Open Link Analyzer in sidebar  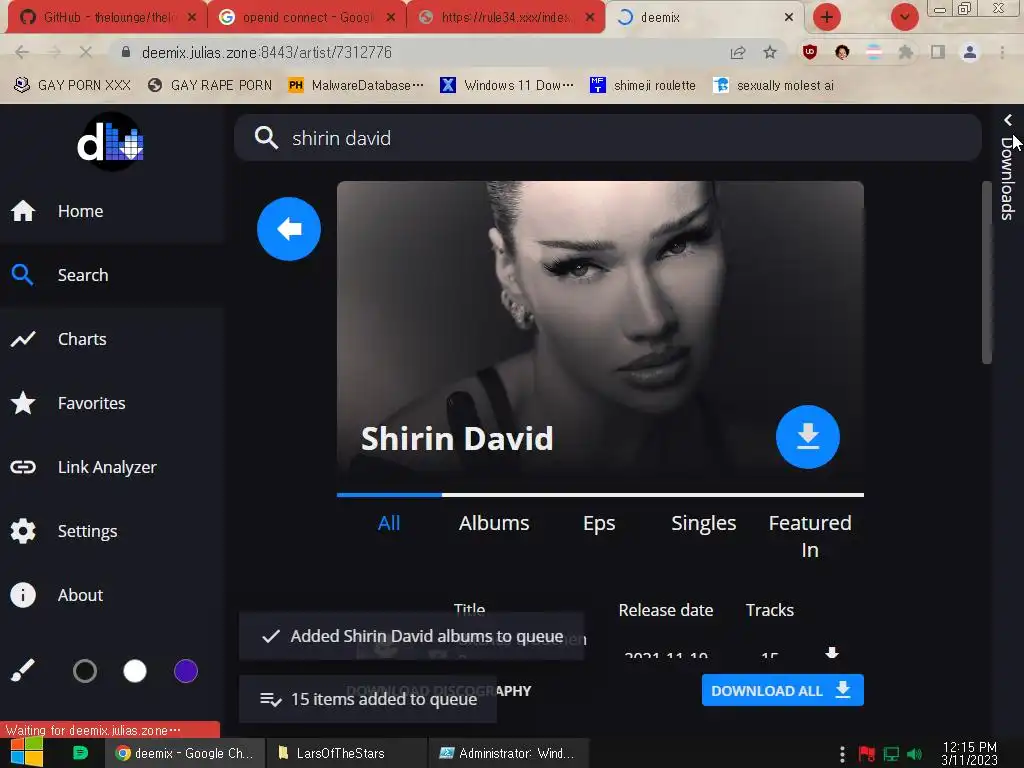pyautogui.click(x=112, y=467)
